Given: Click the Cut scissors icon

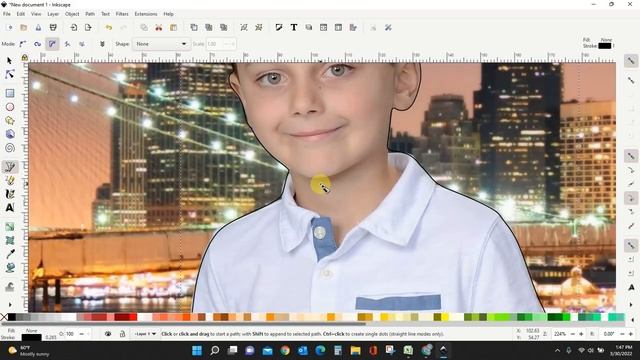Looking at the screenshot, I should coord(159,27).
